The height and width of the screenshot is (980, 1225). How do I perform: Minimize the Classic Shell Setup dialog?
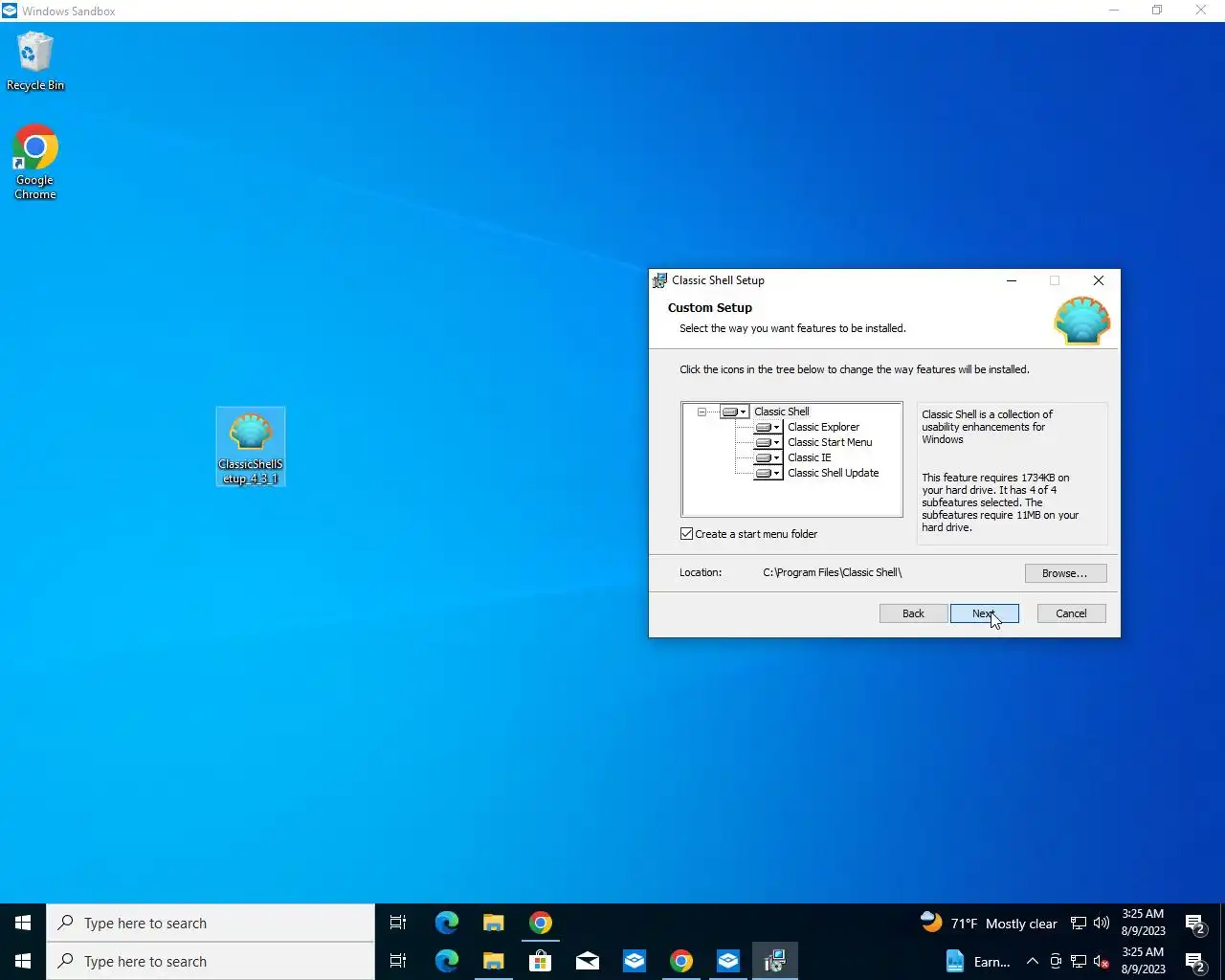[1012, 280]
